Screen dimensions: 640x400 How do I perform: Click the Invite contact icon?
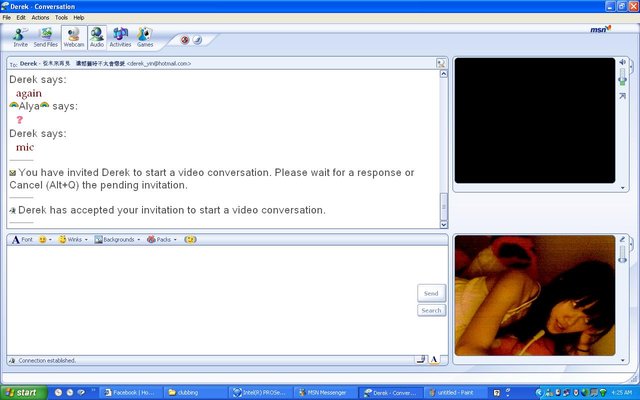pyautogui.click(x=20, y=37)
